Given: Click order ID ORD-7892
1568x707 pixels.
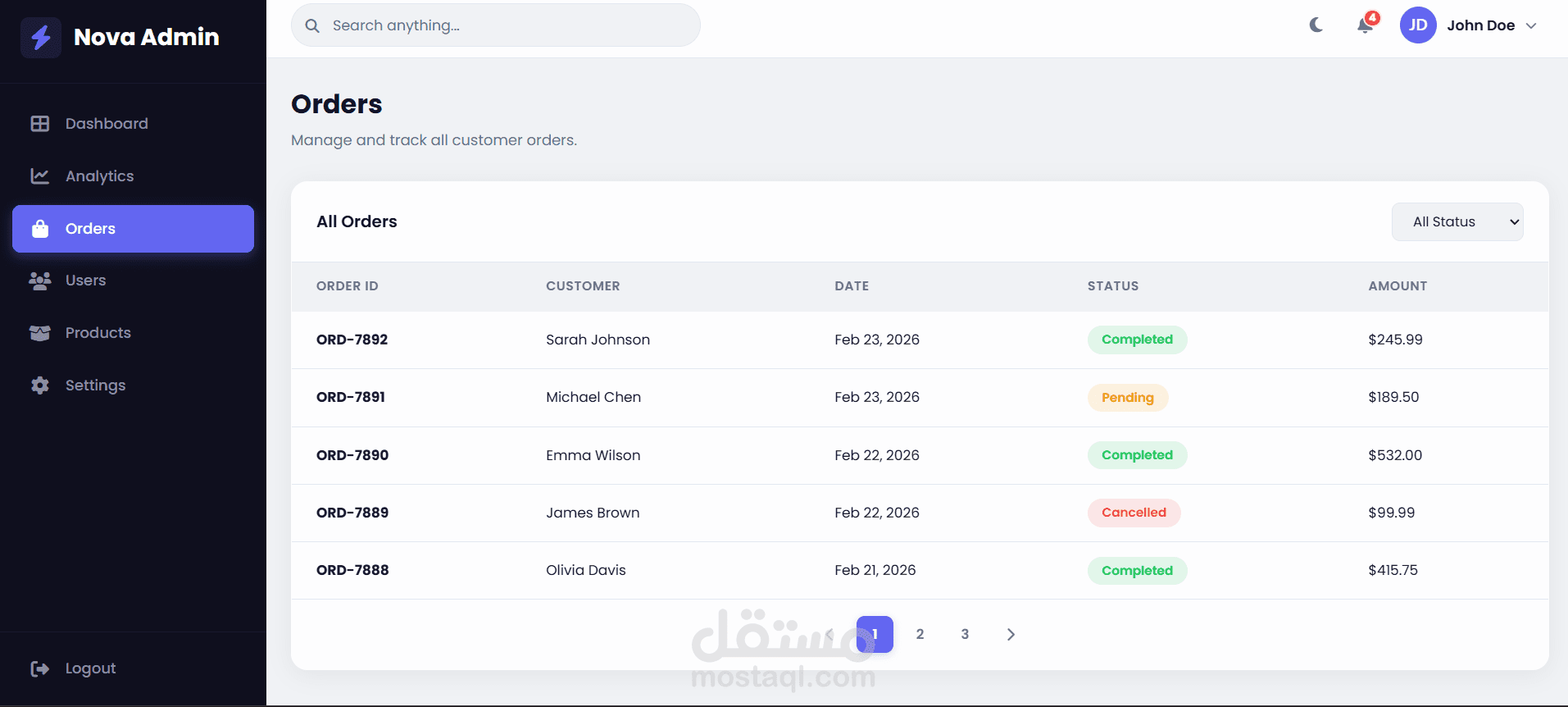Looking at the screenshot, I should click(352, 340).
